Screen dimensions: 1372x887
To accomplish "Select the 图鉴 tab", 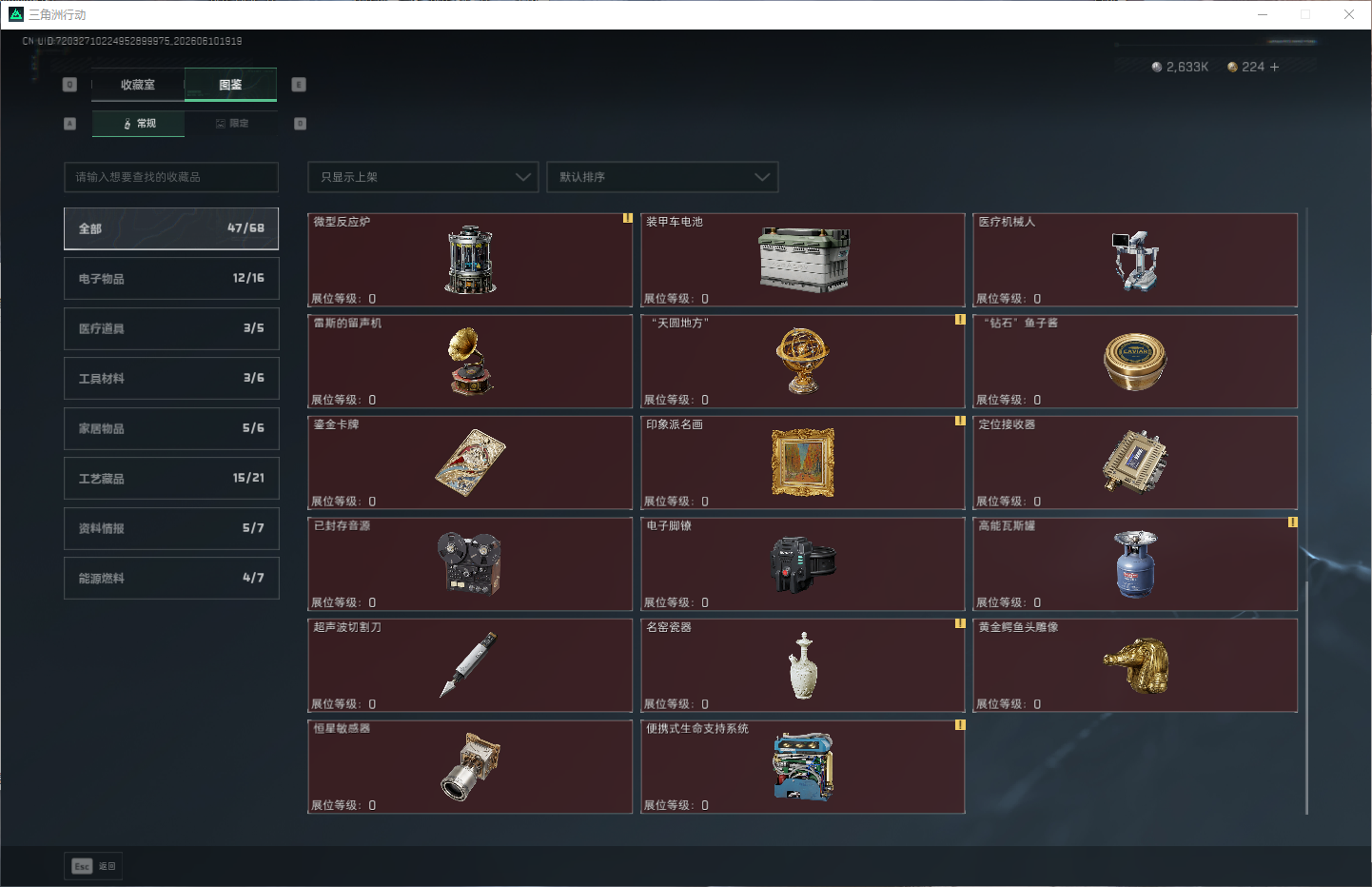I will click(230, 85).
